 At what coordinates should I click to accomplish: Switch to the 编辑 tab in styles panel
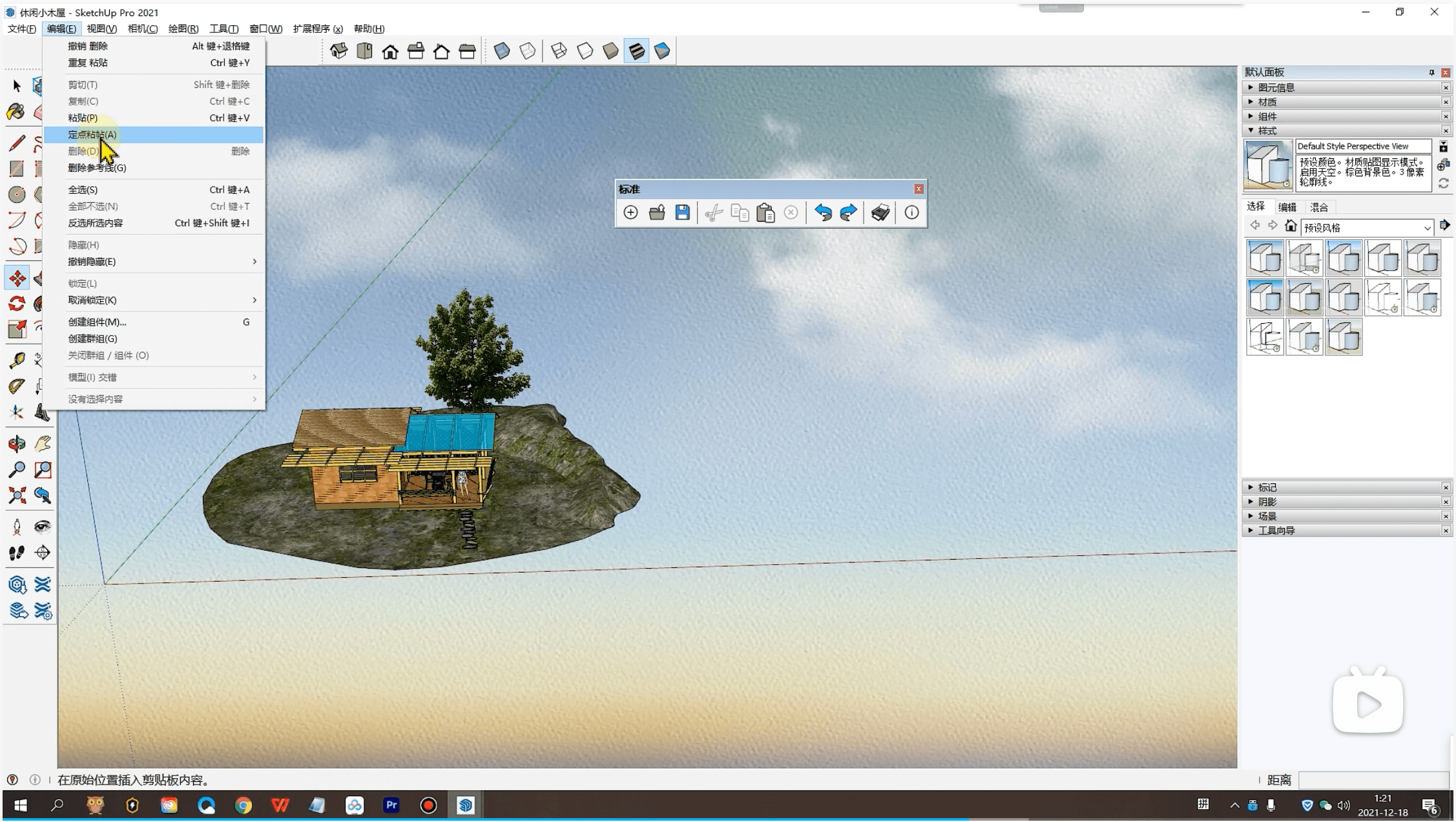coord(1287,207)
